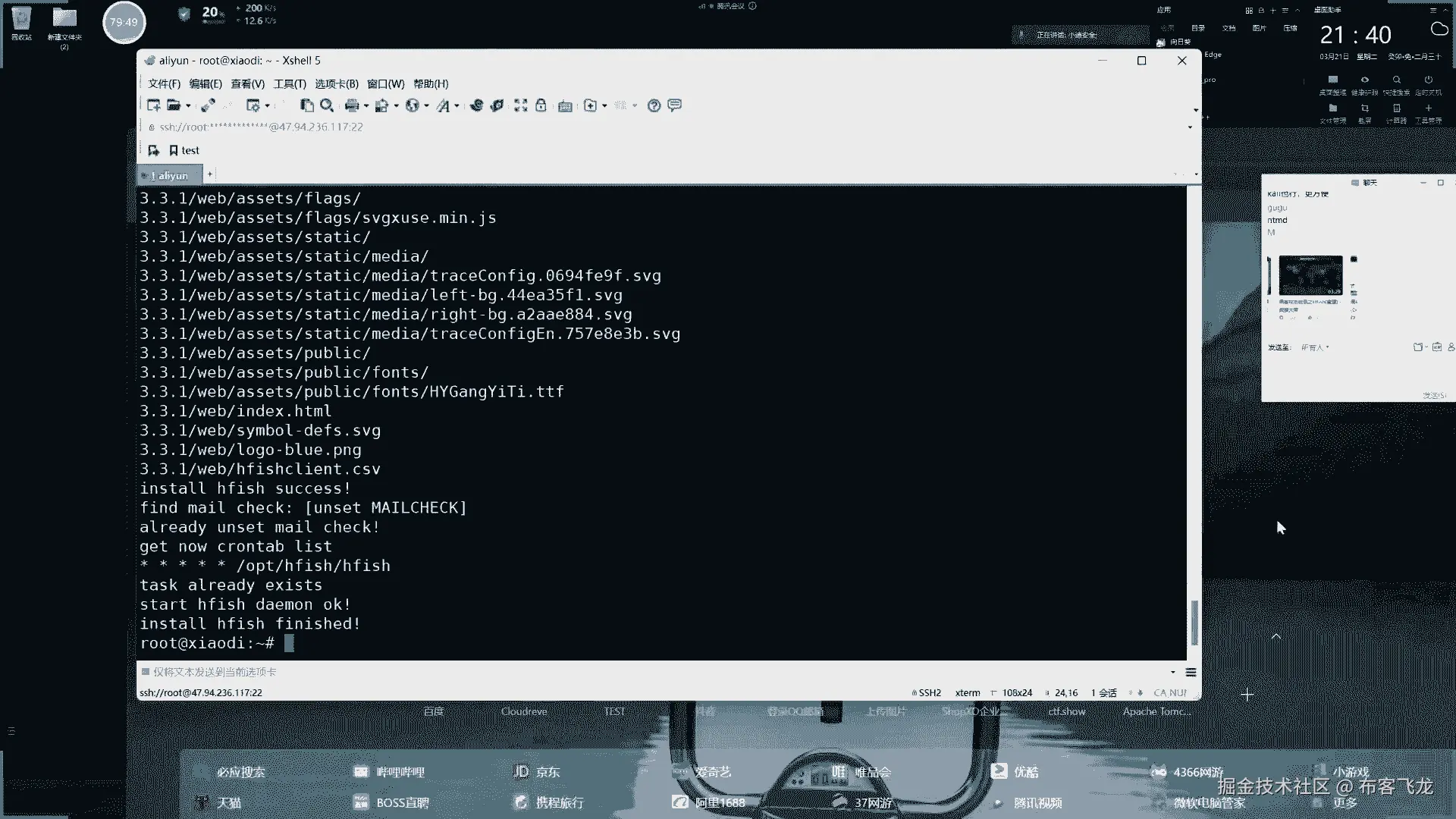Open the 工具(T) menu
The width and height of the screenshot is (1456, 819).
[290, 84]
